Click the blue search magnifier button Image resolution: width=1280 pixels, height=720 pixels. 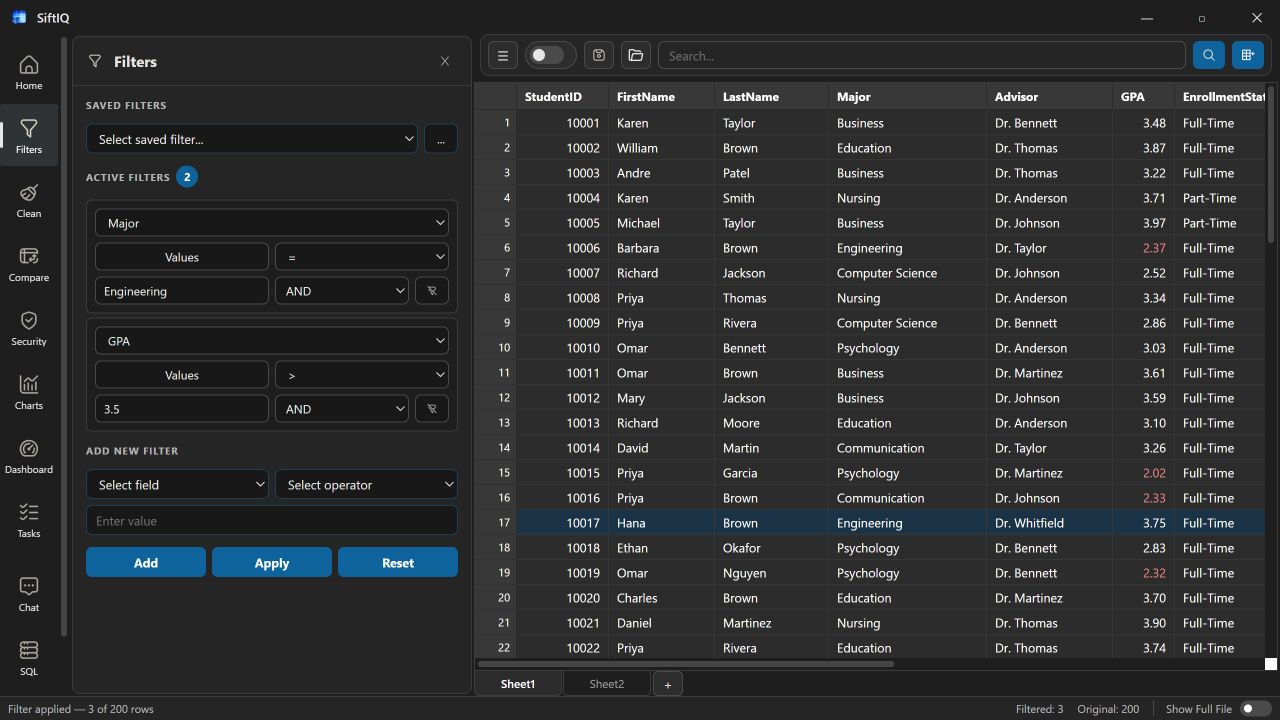[1209, 56]
